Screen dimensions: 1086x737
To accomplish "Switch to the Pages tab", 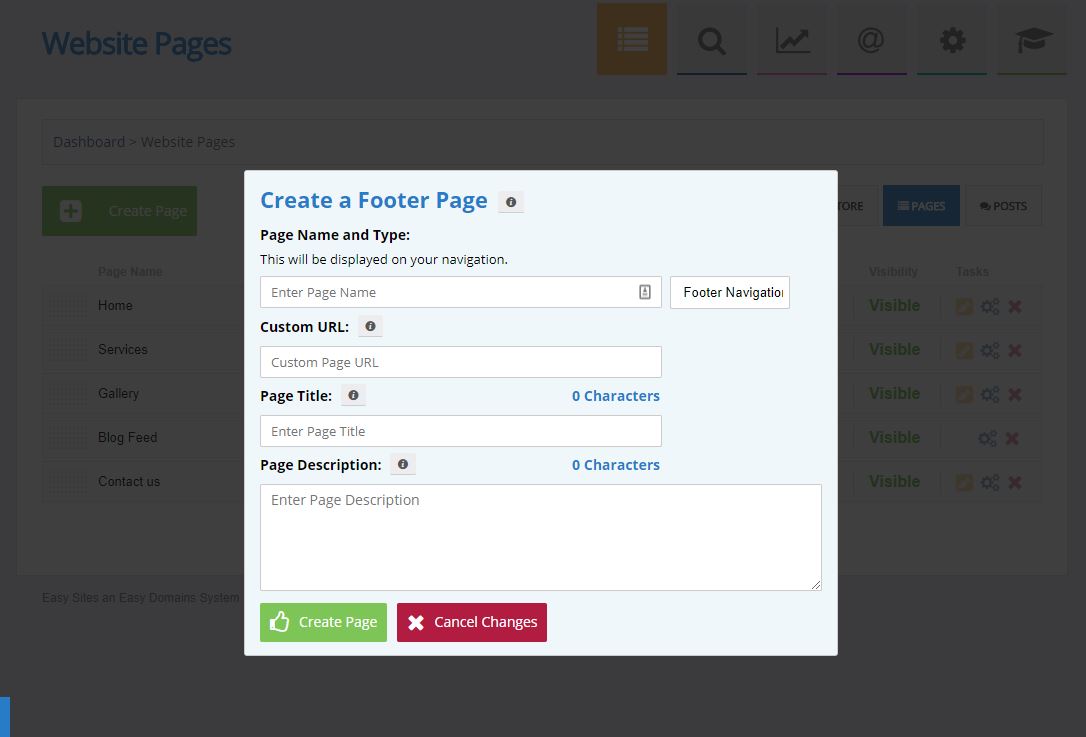I will (x=921, y=206).
